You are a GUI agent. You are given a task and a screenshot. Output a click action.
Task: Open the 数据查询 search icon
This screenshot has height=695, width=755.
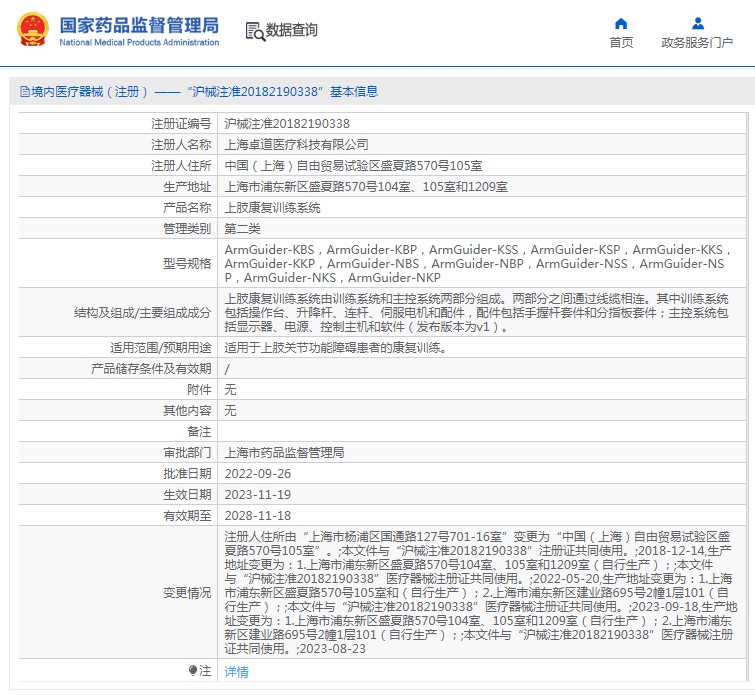coord(255,31)
